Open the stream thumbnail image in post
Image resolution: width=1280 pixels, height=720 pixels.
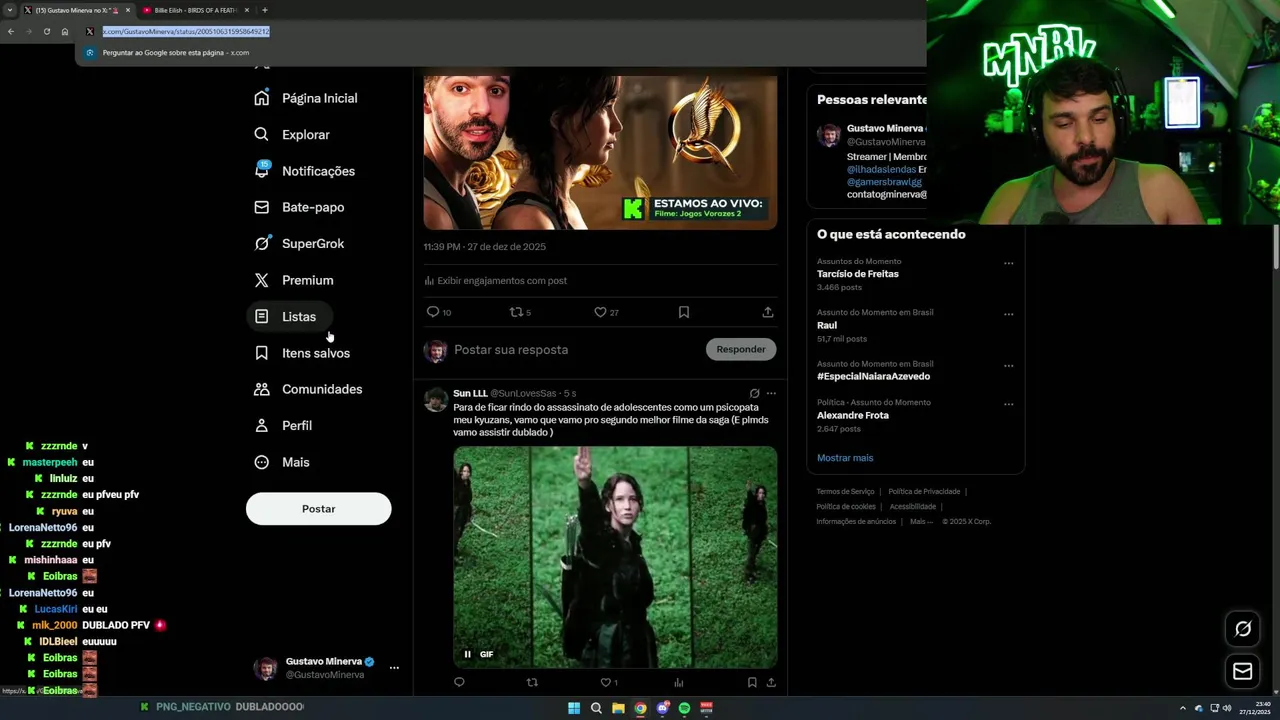click(600, 152)
